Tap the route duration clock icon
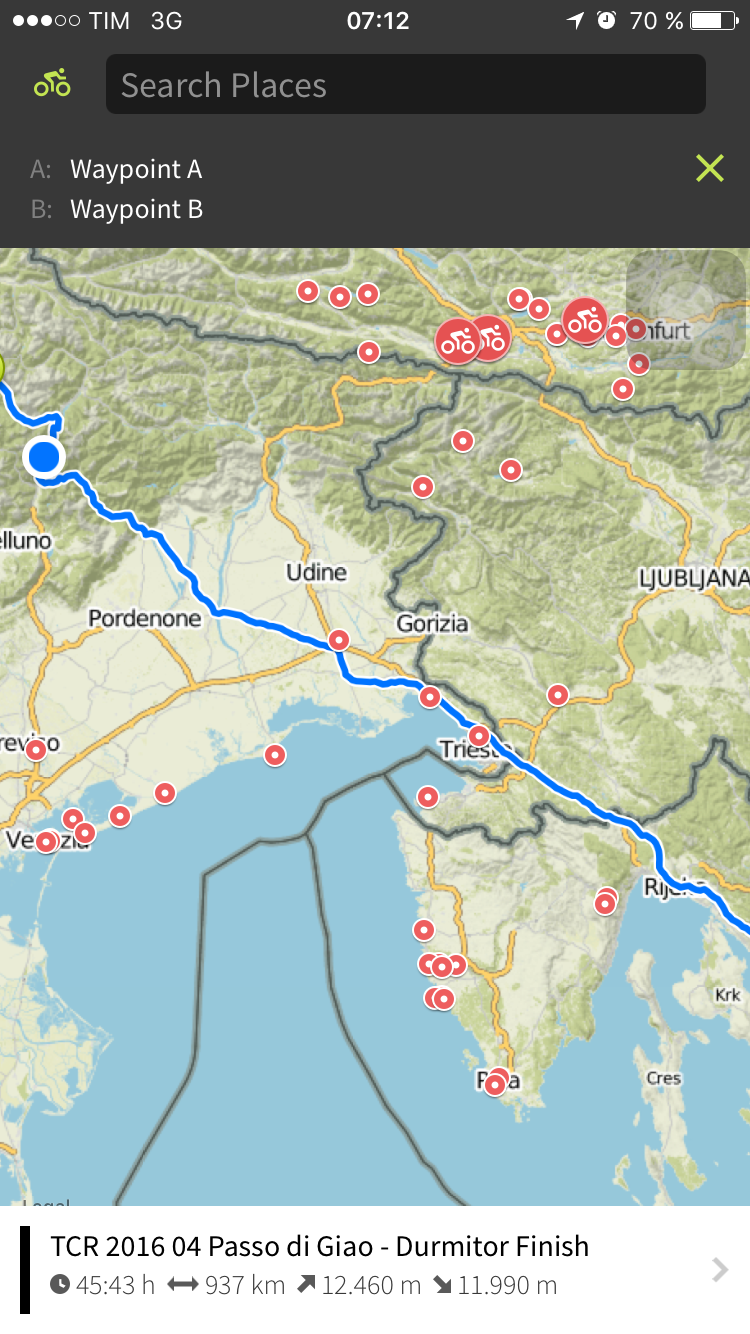Screen dimensions: 750x1334 pyautogui.click(x=60, y=1285)
